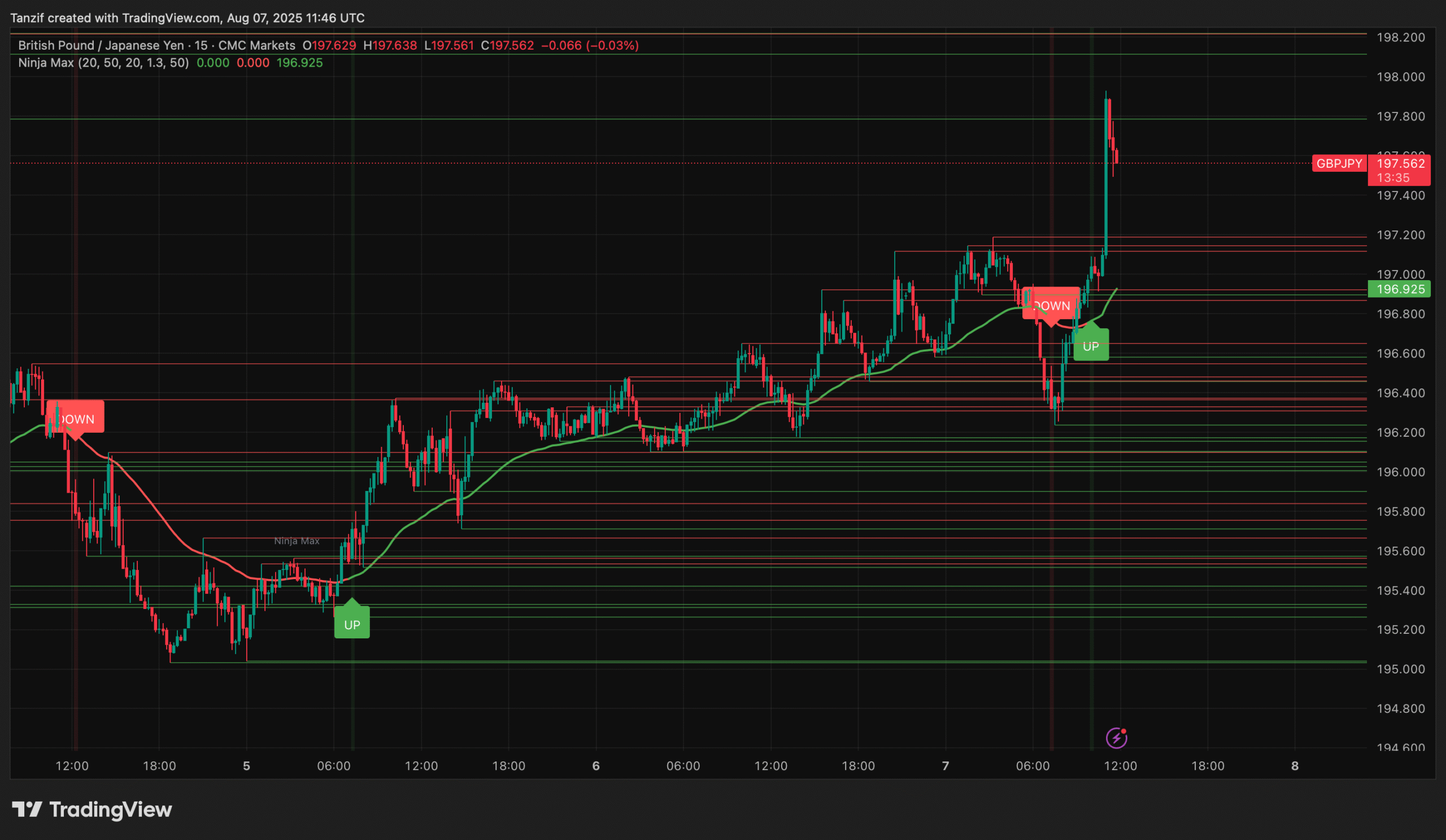Click the green UP signal label near 196.600
This screenshot has width=1446, height=840.
coord(1091,342)
